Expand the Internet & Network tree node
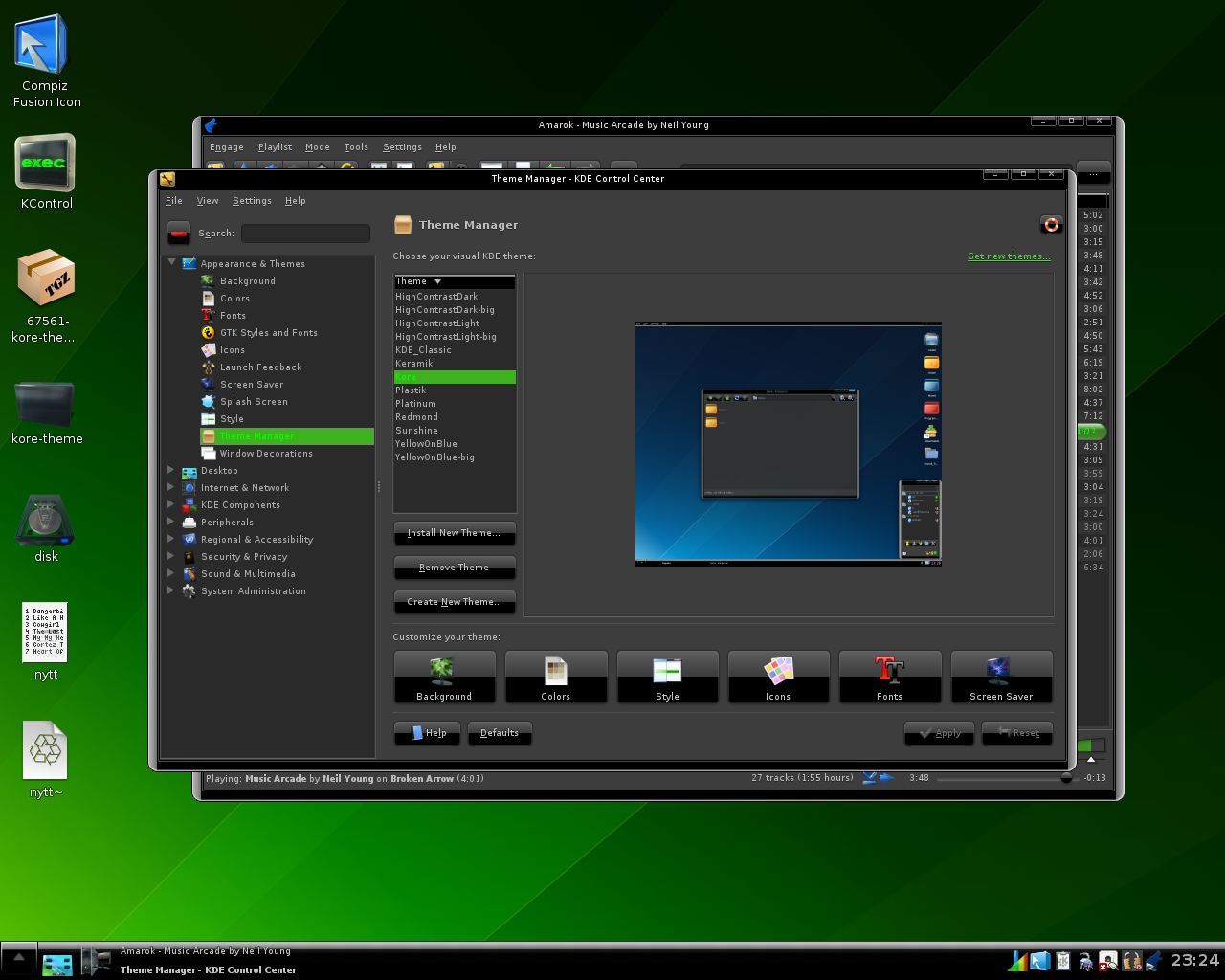Screen dimensions: 1225x980 [x=171, y=487]
